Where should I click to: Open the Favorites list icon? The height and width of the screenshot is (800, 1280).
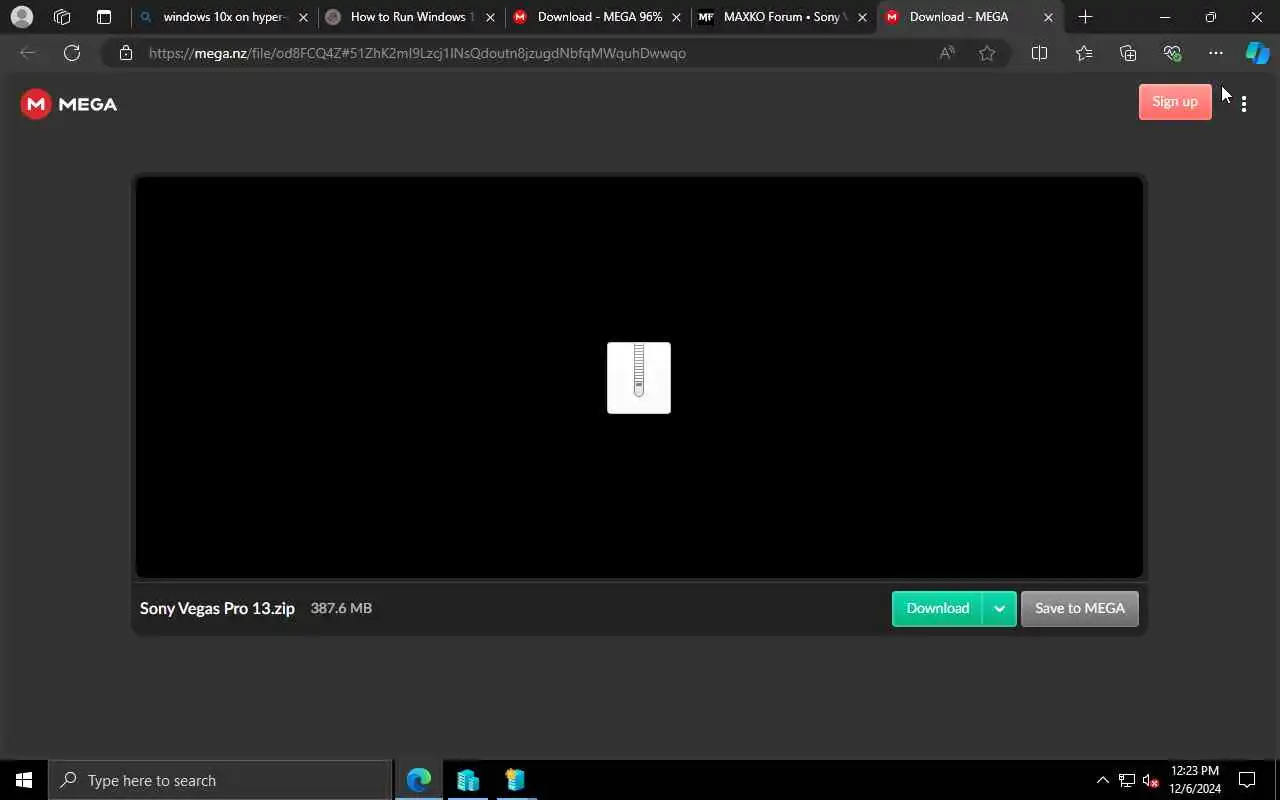(x=1084, y=53)
